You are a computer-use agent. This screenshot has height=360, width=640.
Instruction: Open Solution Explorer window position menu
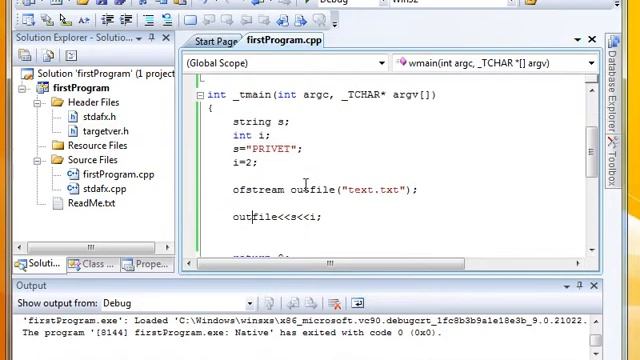click(139, 38)
